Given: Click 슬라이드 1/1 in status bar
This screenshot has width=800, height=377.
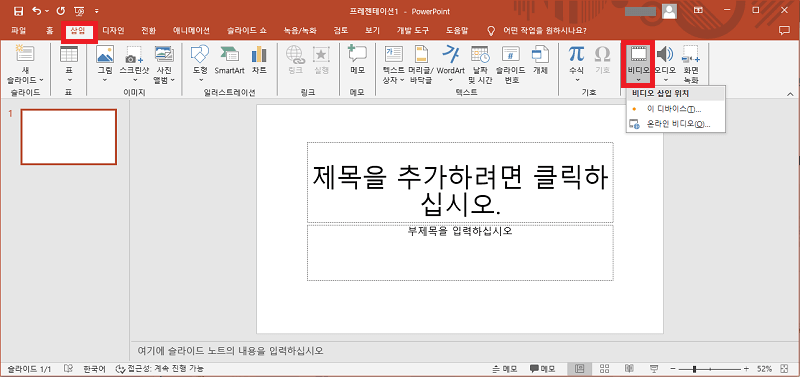Looking at the screenshot, I should pyautogui.click(x=29, y=368).
